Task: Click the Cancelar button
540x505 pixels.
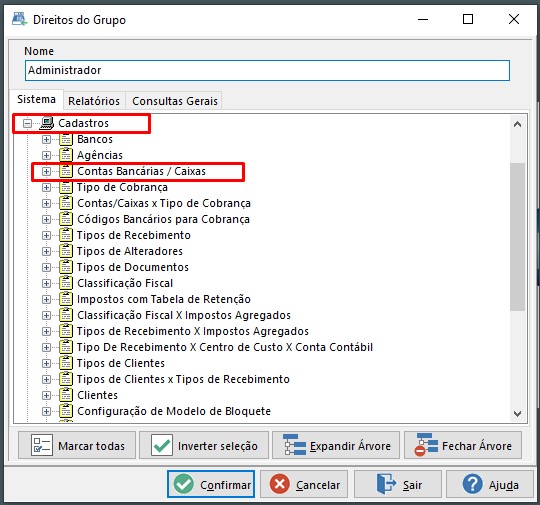Action: (304, 484)
